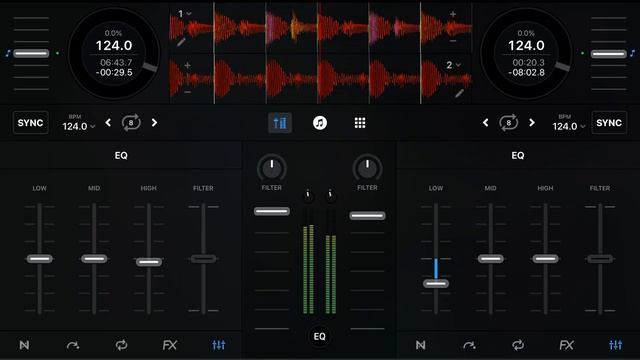Zoom out top waveform with minus
The width and height of the screenshot is (640, 360).
pos(453,41)
